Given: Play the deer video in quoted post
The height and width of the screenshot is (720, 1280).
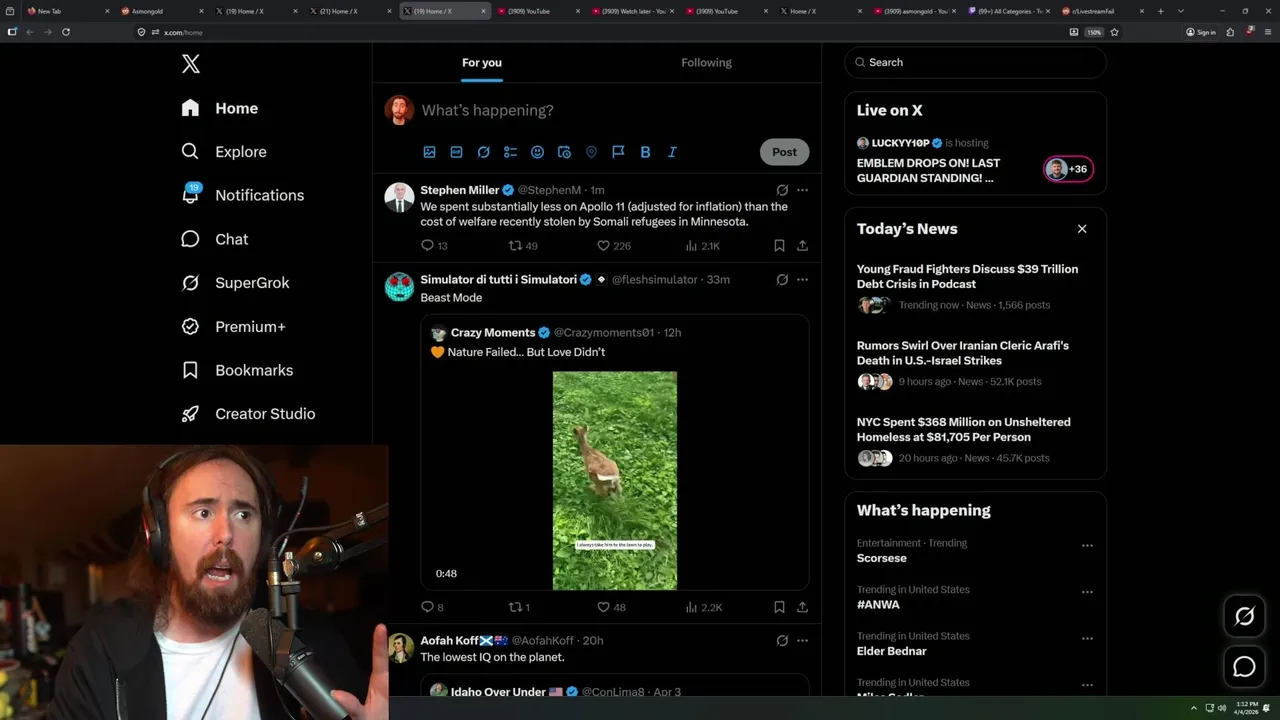Looking at the screenshot, I should 615,481.
